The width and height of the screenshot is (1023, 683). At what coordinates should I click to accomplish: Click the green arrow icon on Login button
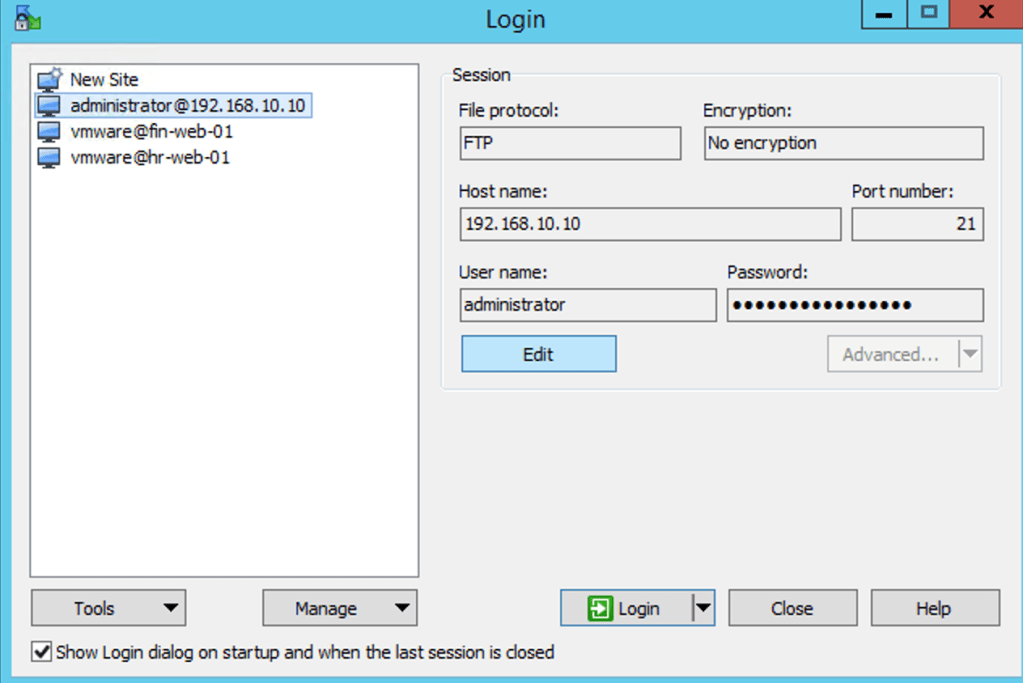pos(600,608)
